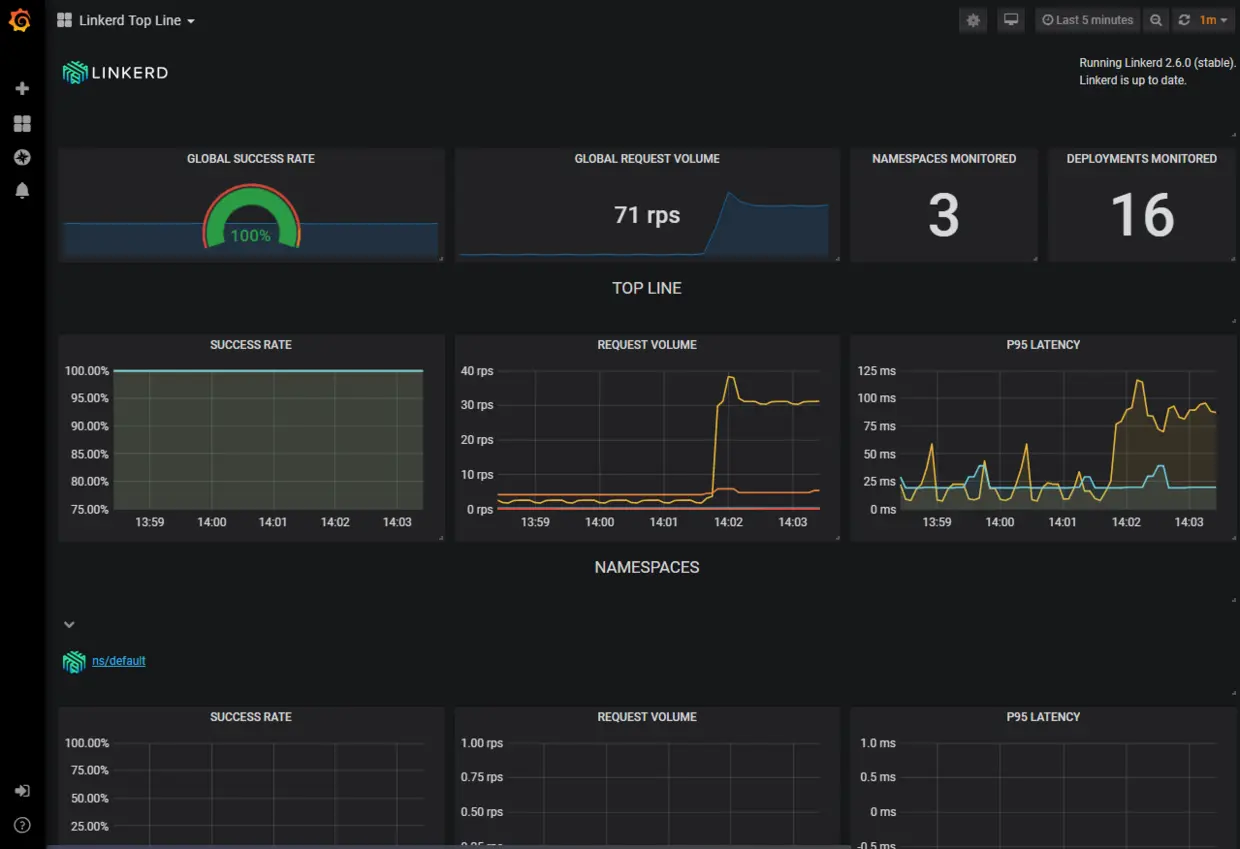Click the Create (plus) icon in sidebar
The width and height of the screenshot is (1240, 849).
[x=21, y=87]
